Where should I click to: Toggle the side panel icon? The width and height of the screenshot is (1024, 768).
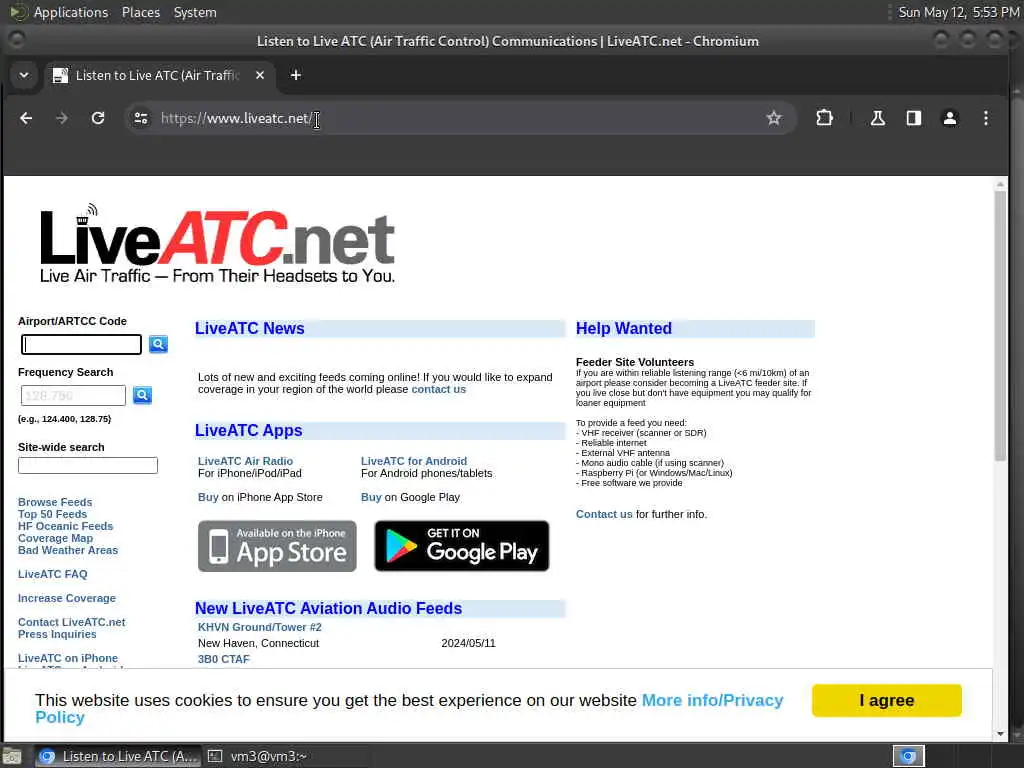[x=914, y=118]
